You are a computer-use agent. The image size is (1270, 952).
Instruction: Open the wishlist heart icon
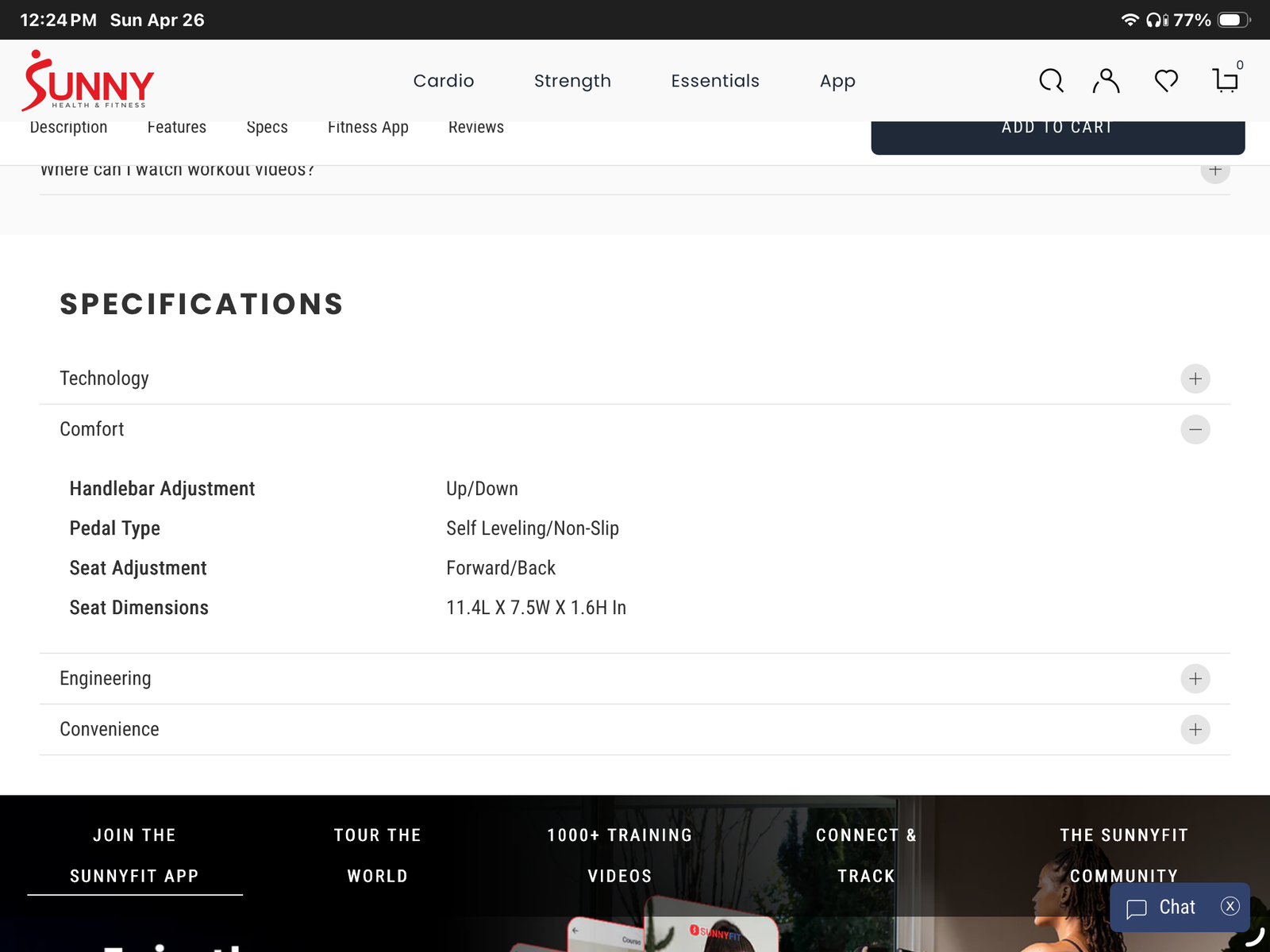[x=1166, y=80]
